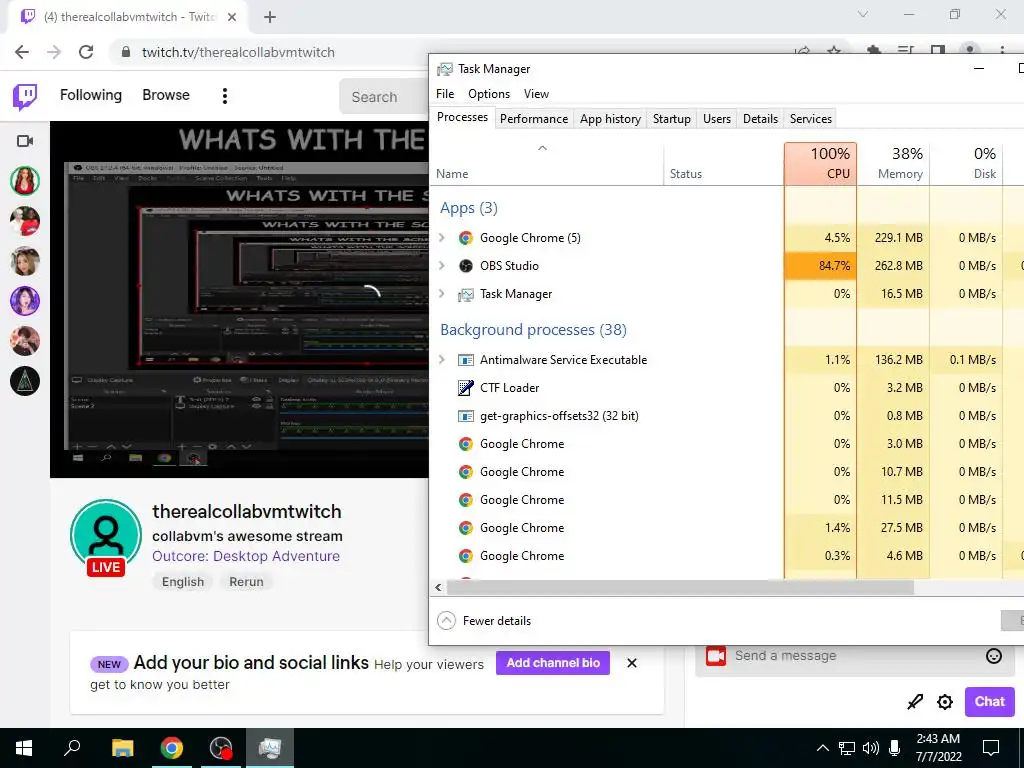Click the Twitch stream video player

coord(240,299)
